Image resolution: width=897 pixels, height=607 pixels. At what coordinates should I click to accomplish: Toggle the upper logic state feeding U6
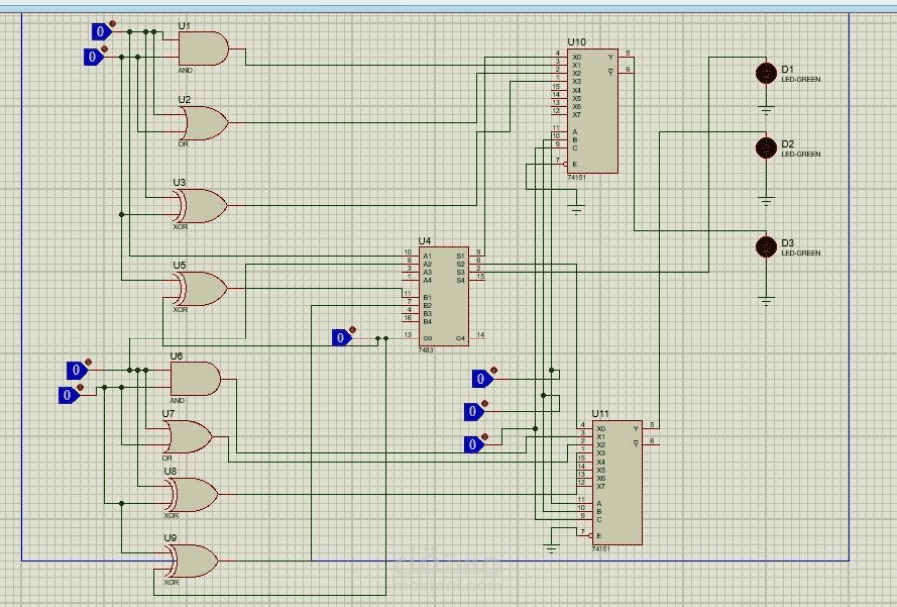click(x=75, y=370)
